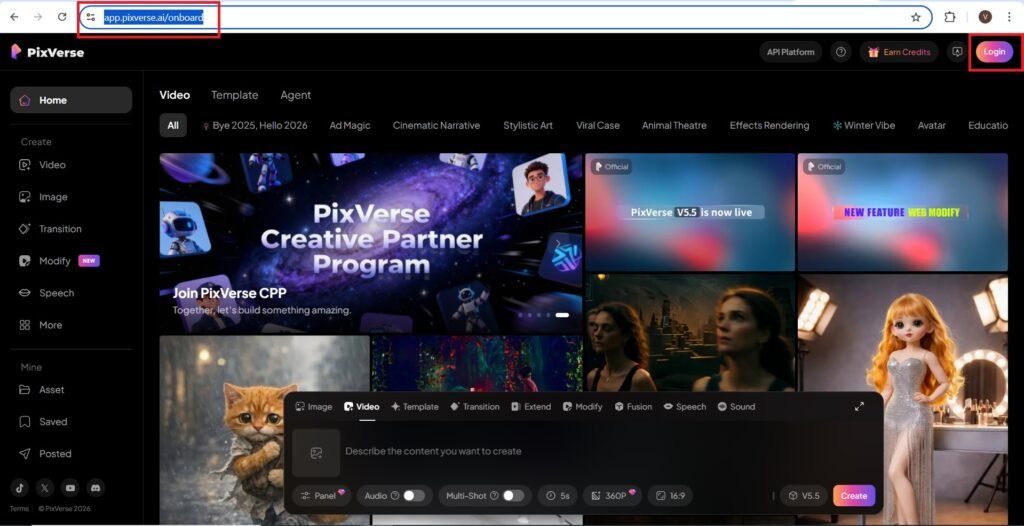
Task: Open the 360P resolution dropdown
Action: (611, 495)
